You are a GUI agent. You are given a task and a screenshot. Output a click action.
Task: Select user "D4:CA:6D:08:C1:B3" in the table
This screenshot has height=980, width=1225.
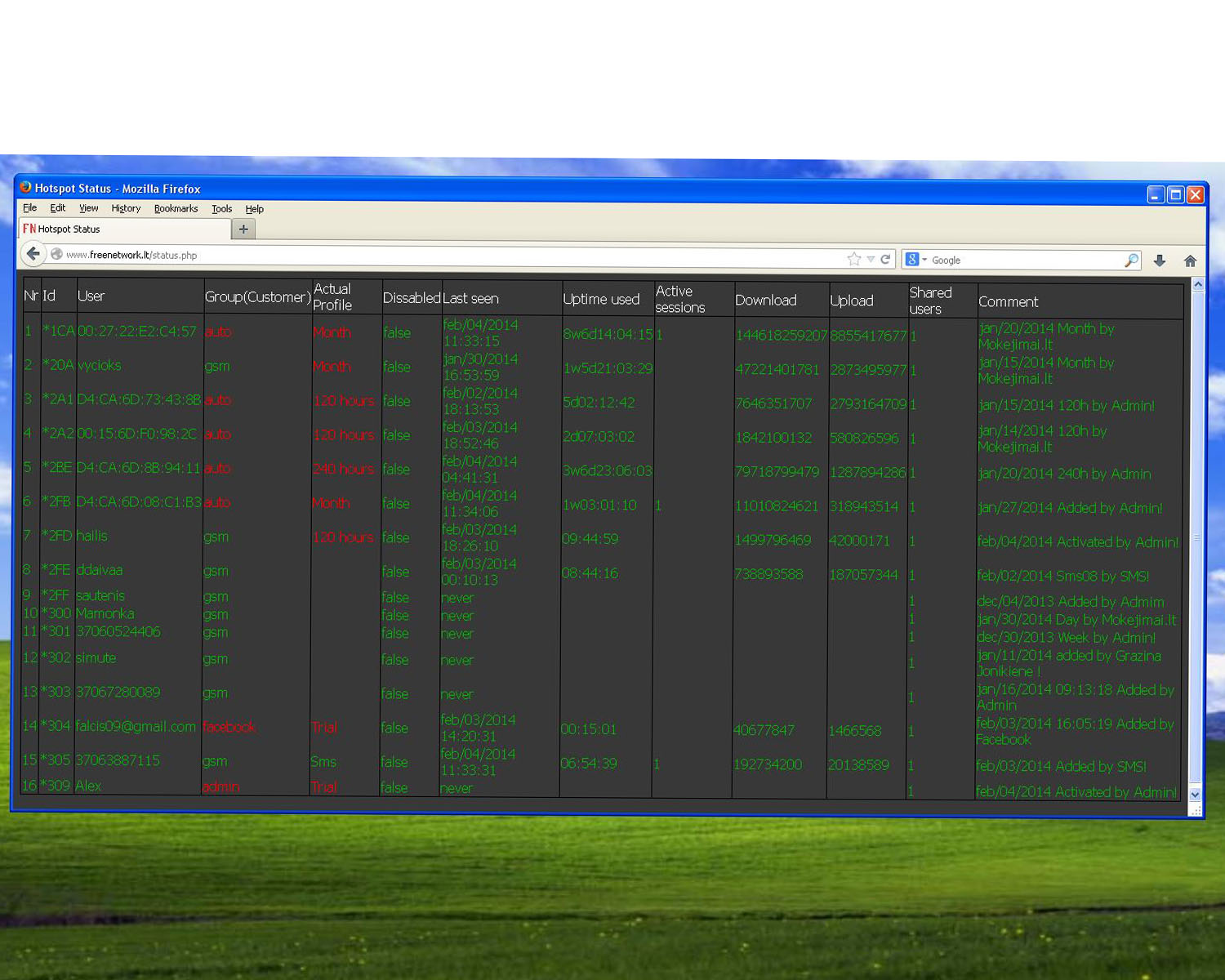coord(138,502)
